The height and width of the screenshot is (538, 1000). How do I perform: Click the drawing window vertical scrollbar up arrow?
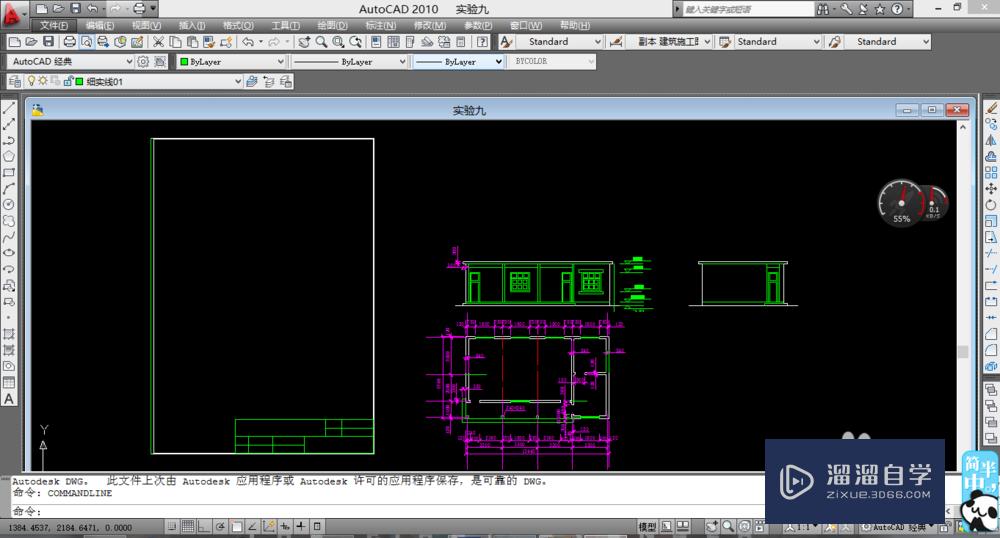coord(963,127)
